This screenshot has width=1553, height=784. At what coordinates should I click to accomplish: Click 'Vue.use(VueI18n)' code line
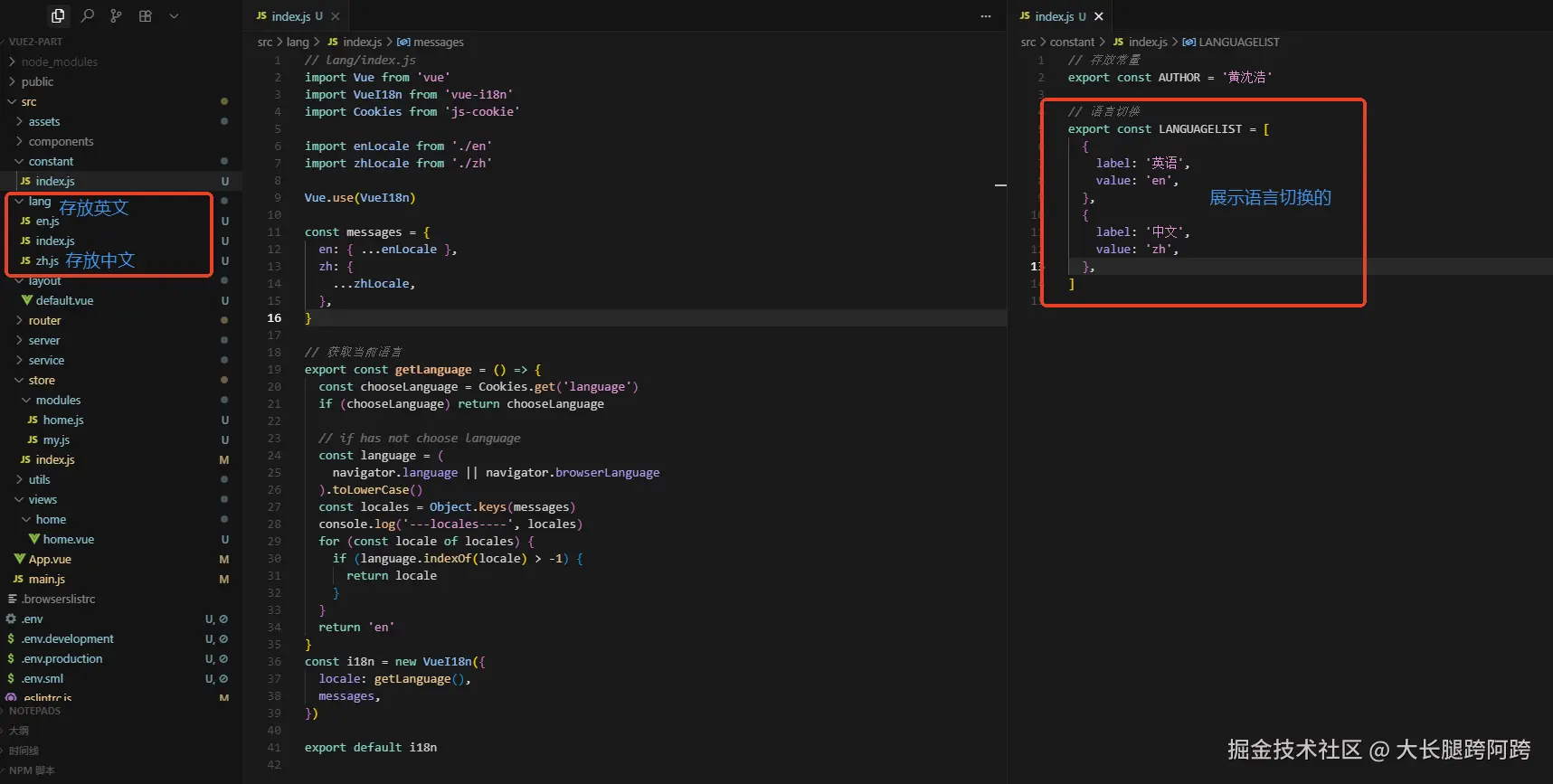pos(360,198)
